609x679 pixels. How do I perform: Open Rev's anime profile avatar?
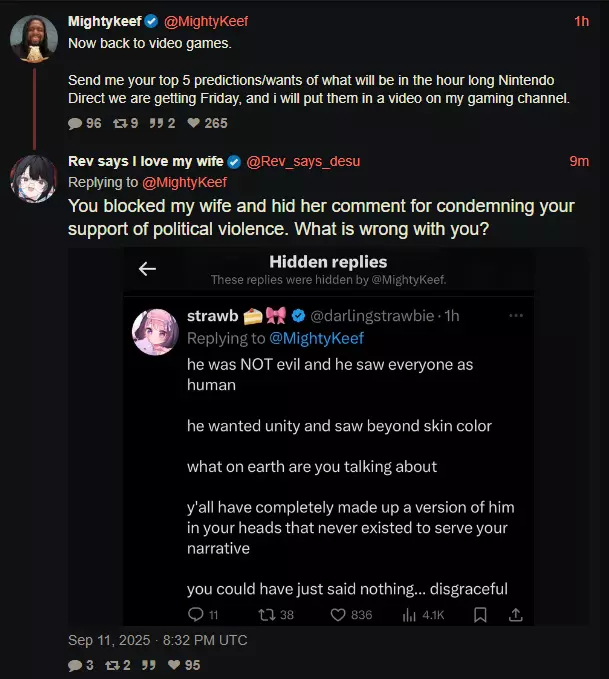(x=34, y=179)
